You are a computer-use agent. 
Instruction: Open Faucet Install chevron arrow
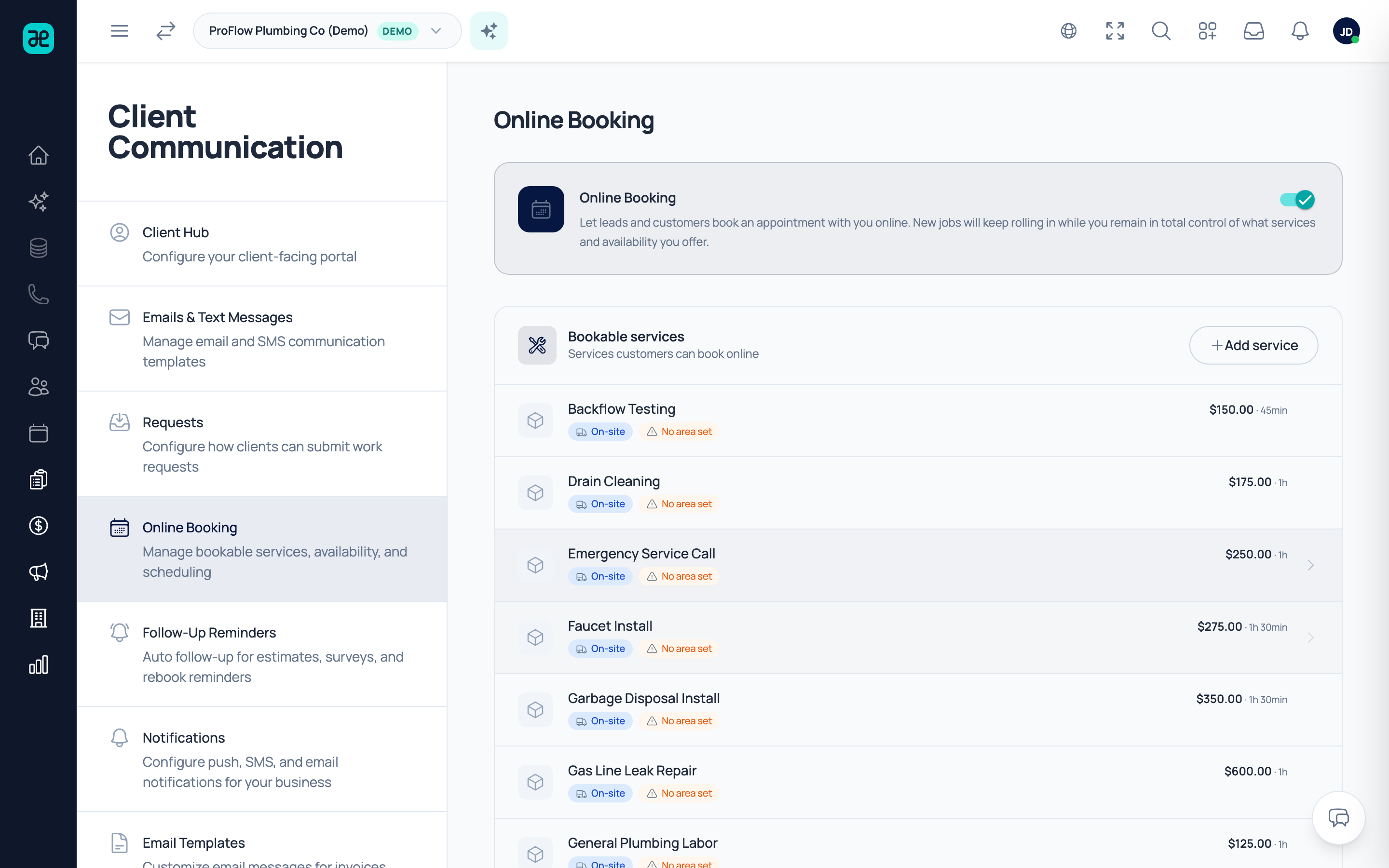click(x=1310, y=638)
